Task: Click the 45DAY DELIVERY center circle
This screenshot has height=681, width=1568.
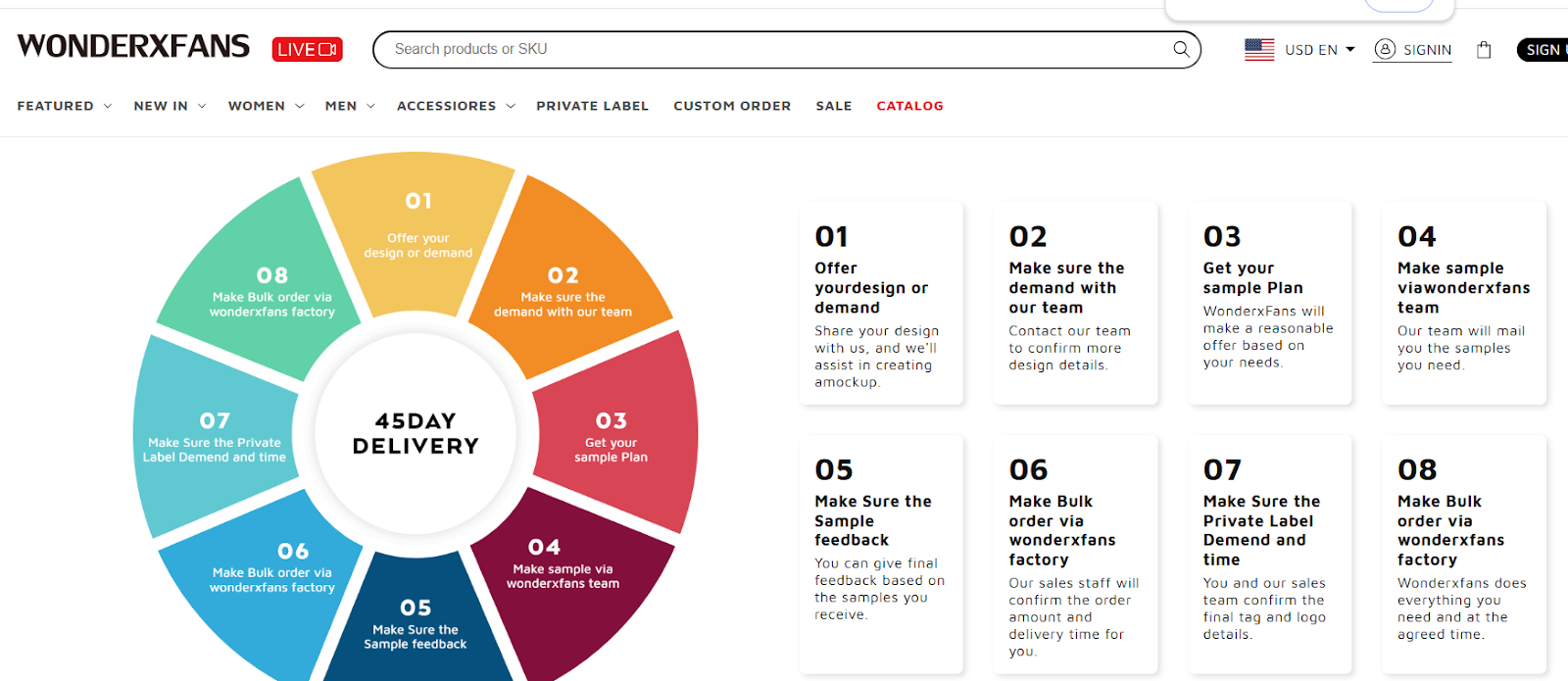Action: click(x=416, y=433)
